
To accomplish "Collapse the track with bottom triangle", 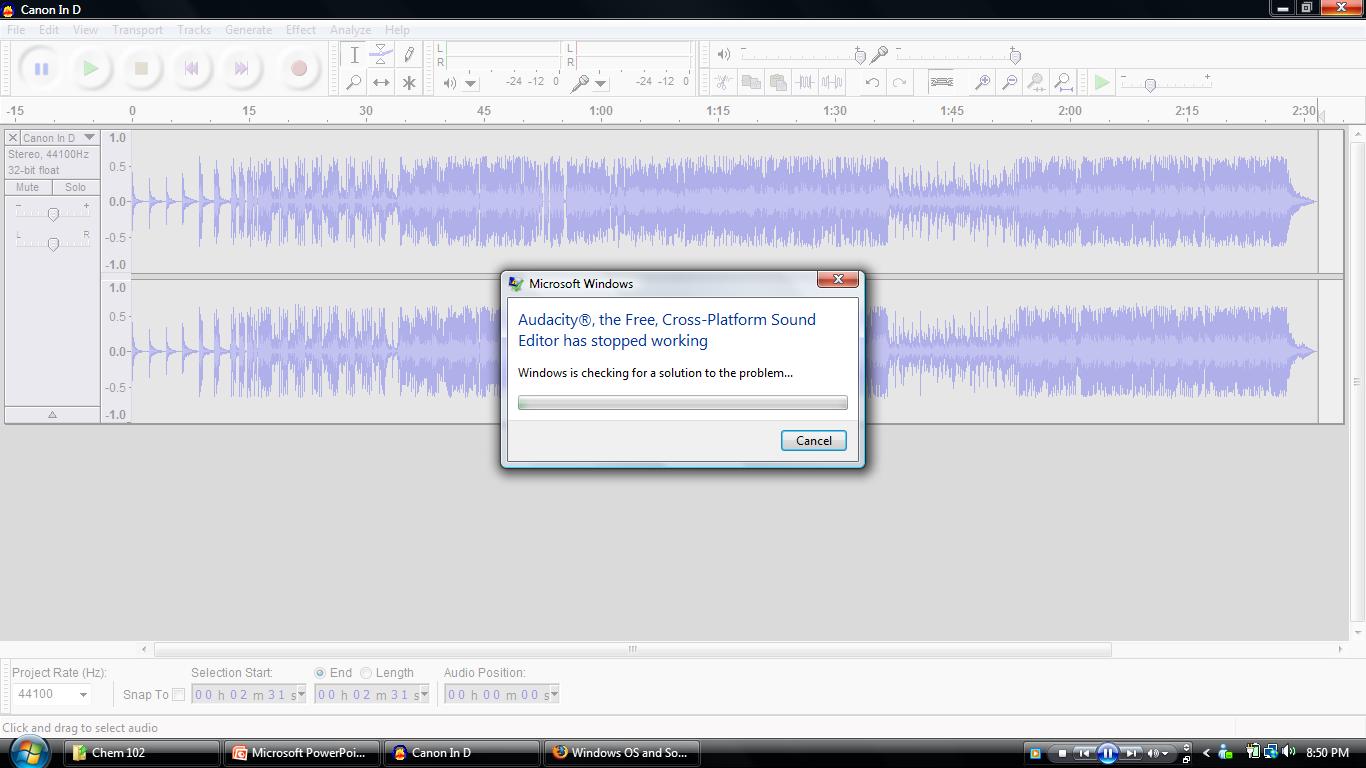I will 52,415.
